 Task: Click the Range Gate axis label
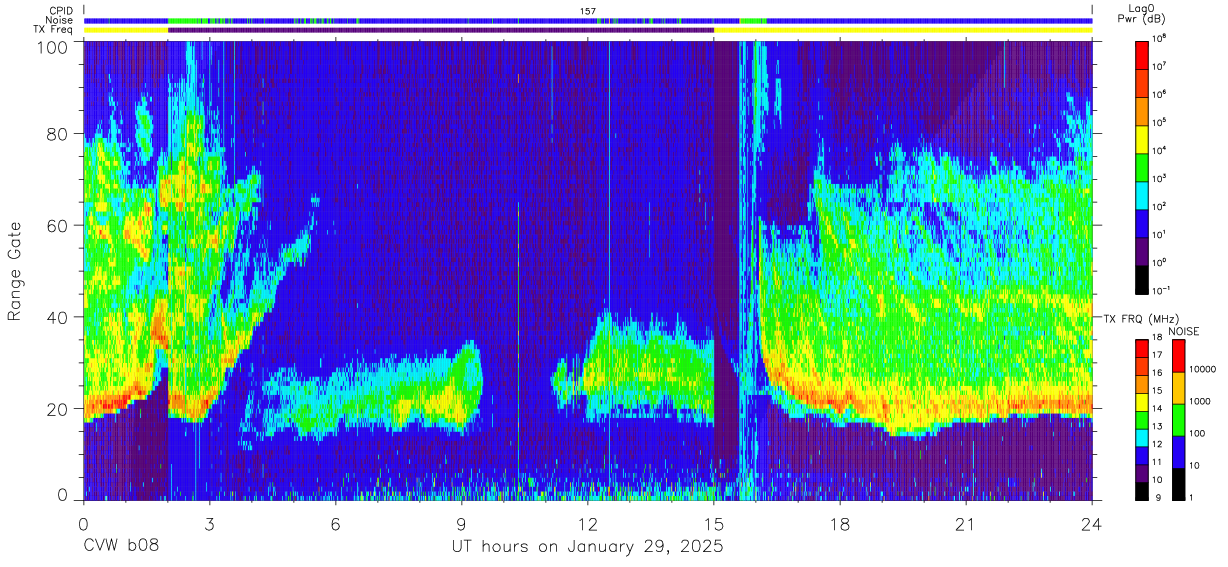(17, 269)
